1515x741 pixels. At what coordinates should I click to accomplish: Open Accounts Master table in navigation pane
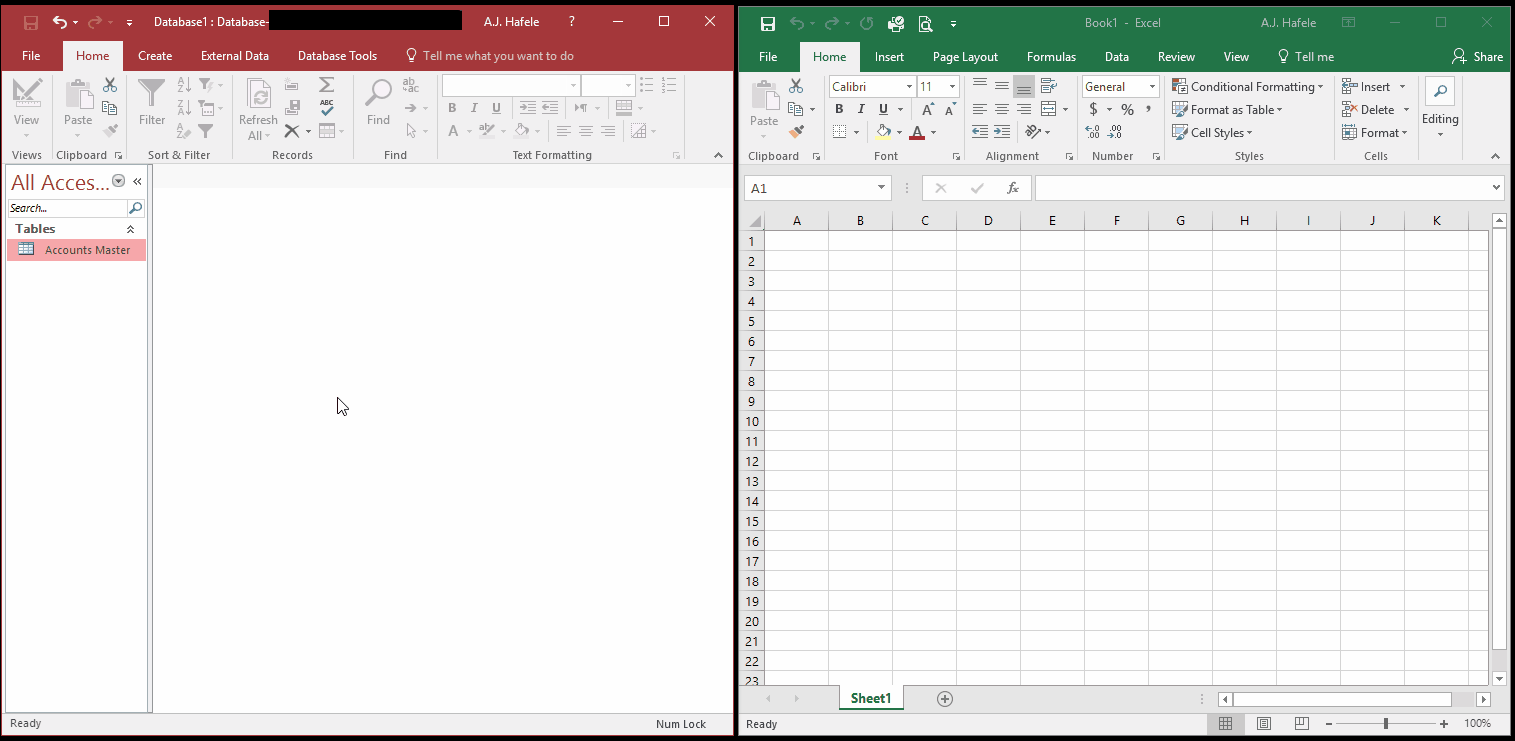(76, 250)
